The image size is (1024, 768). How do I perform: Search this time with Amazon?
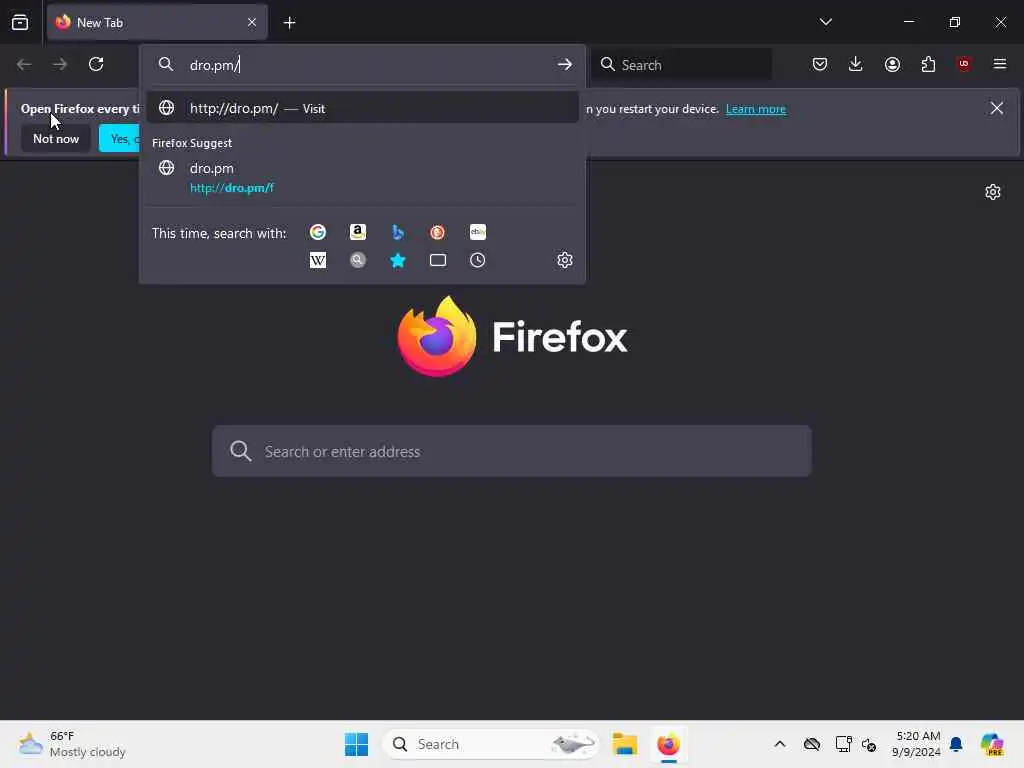pos(358,232)
